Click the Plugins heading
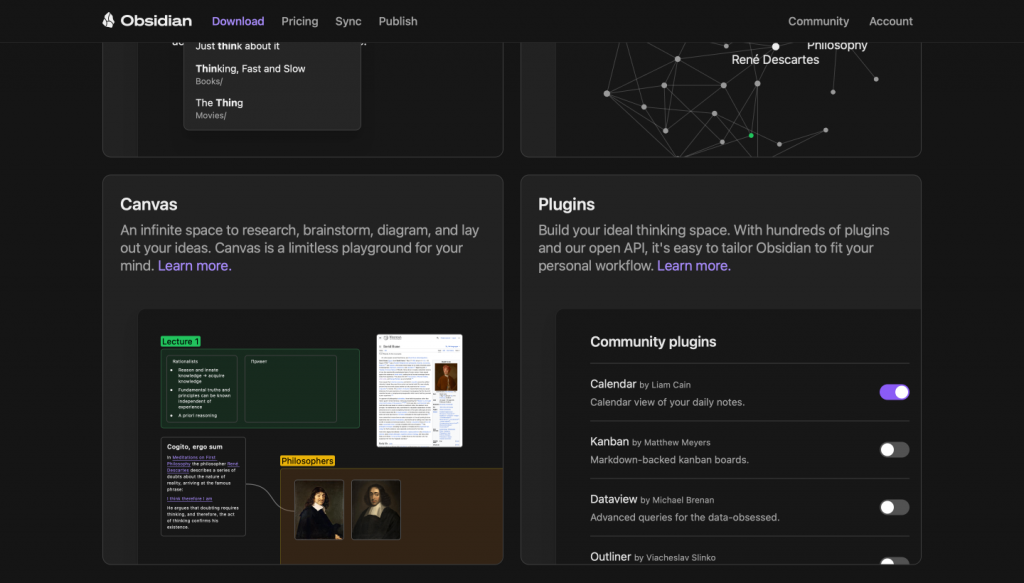Image resolution: width=1024 pixels, height=583 pixels. tap(566, 204)
